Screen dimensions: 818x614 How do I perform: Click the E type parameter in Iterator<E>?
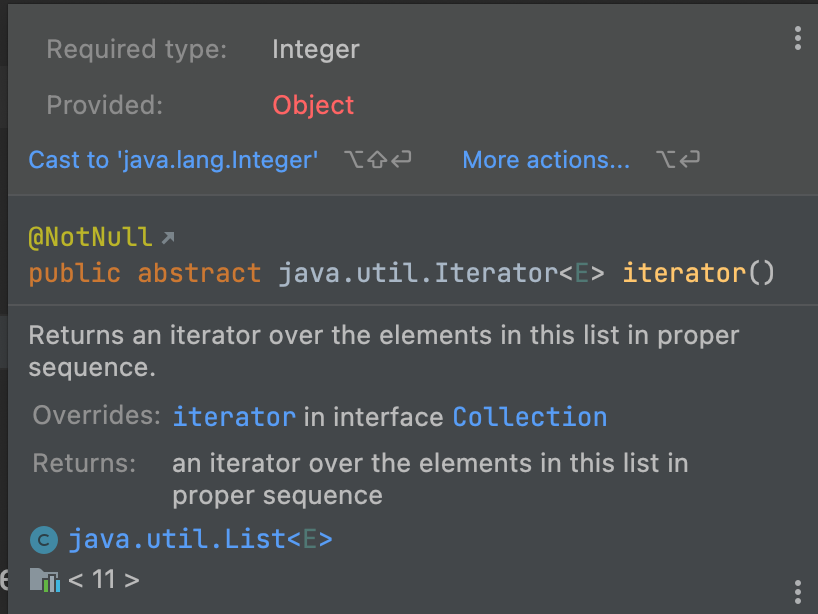(x=581, y=273)
